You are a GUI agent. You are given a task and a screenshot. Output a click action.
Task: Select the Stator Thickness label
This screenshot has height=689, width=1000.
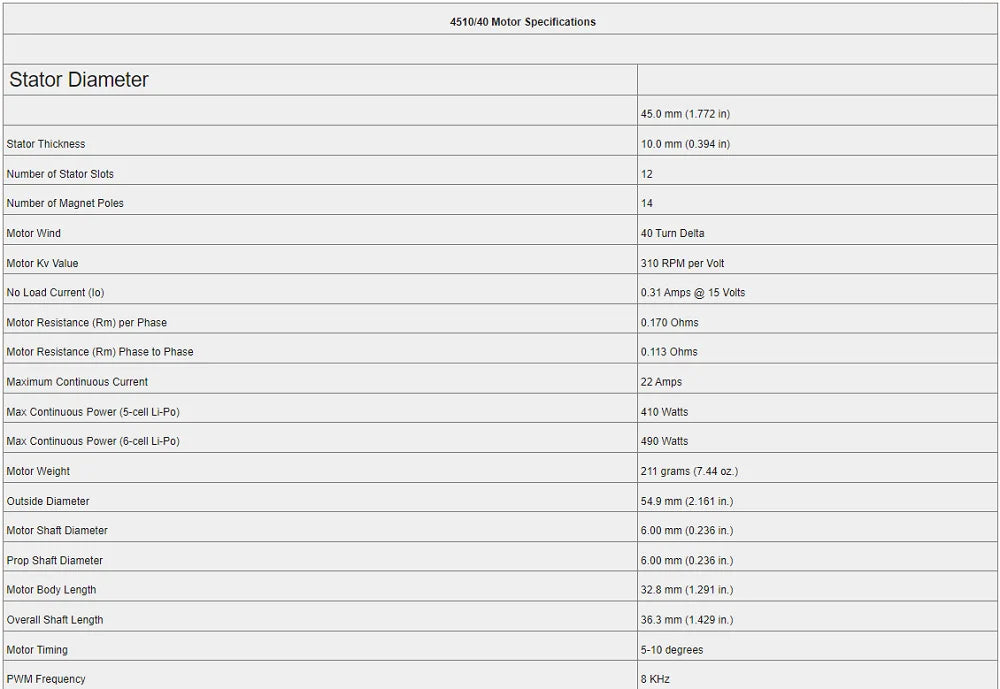(x=45, y=144)
